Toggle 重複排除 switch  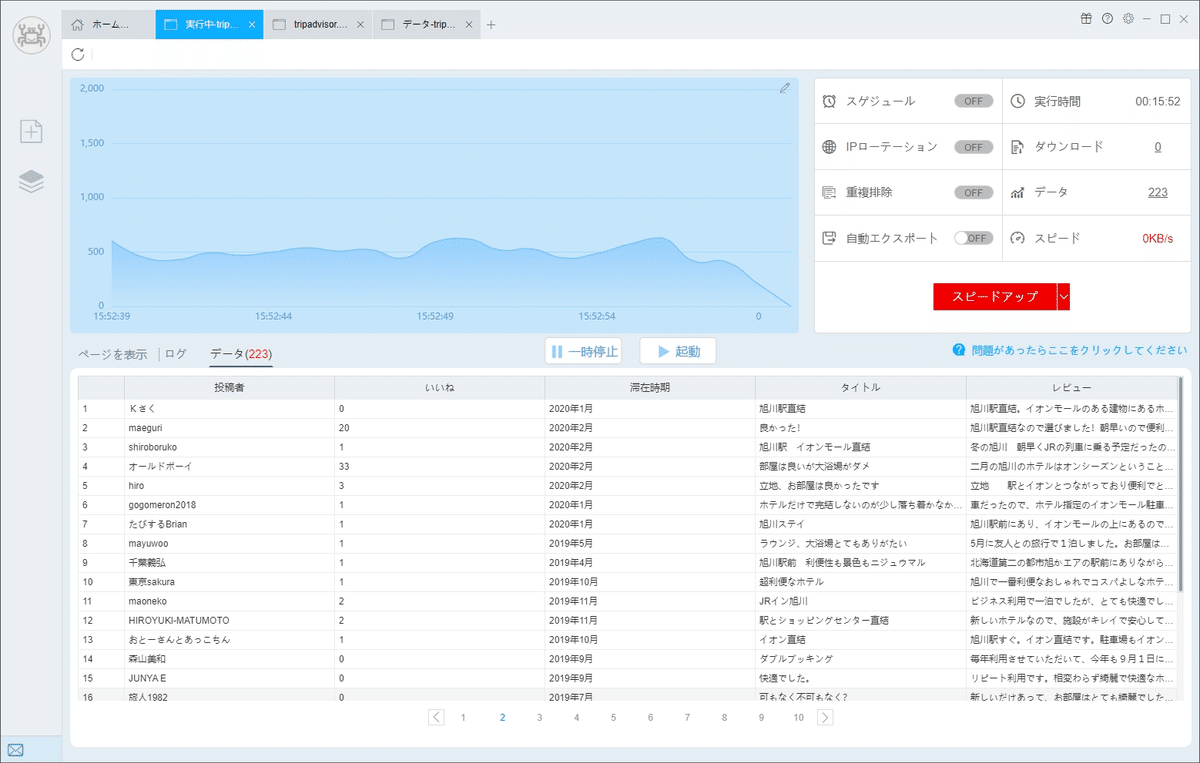[974, 192]
